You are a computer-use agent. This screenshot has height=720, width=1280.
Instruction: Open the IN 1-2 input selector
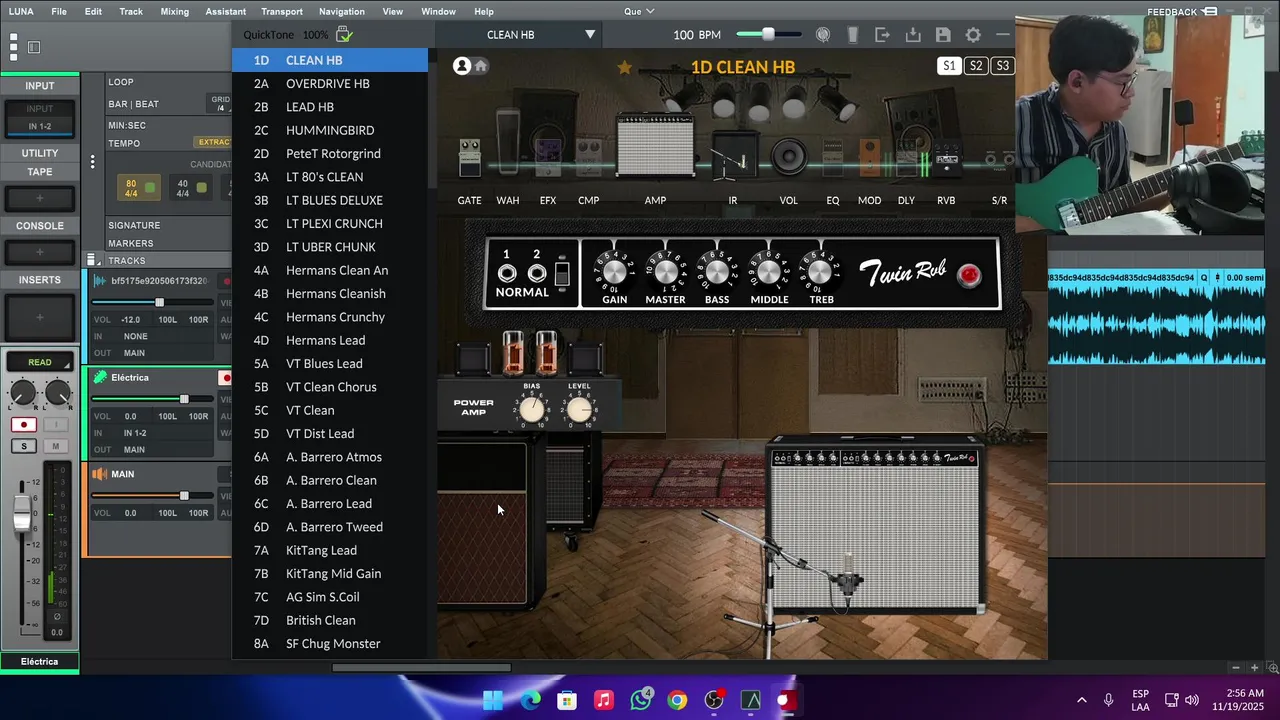40,126
